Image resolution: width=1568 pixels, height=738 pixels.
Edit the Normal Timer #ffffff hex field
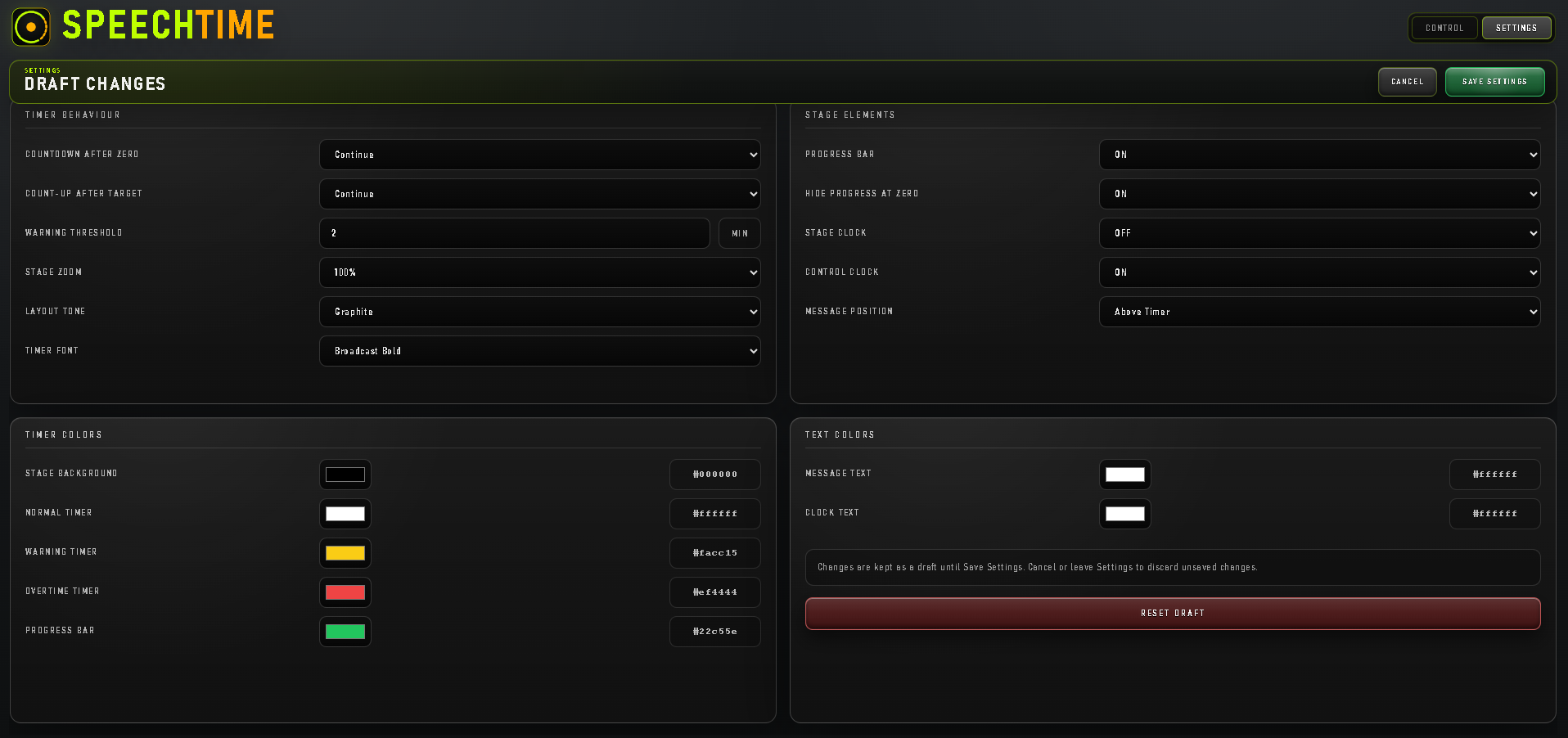click(715, 514)
